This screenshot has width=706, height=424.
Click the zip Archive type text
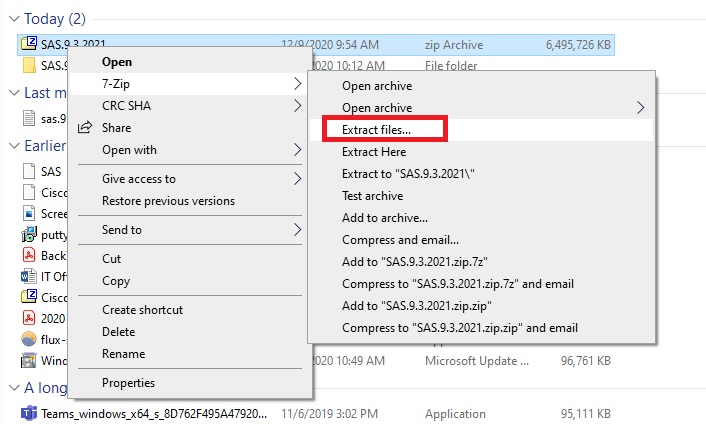pos(454,45)
